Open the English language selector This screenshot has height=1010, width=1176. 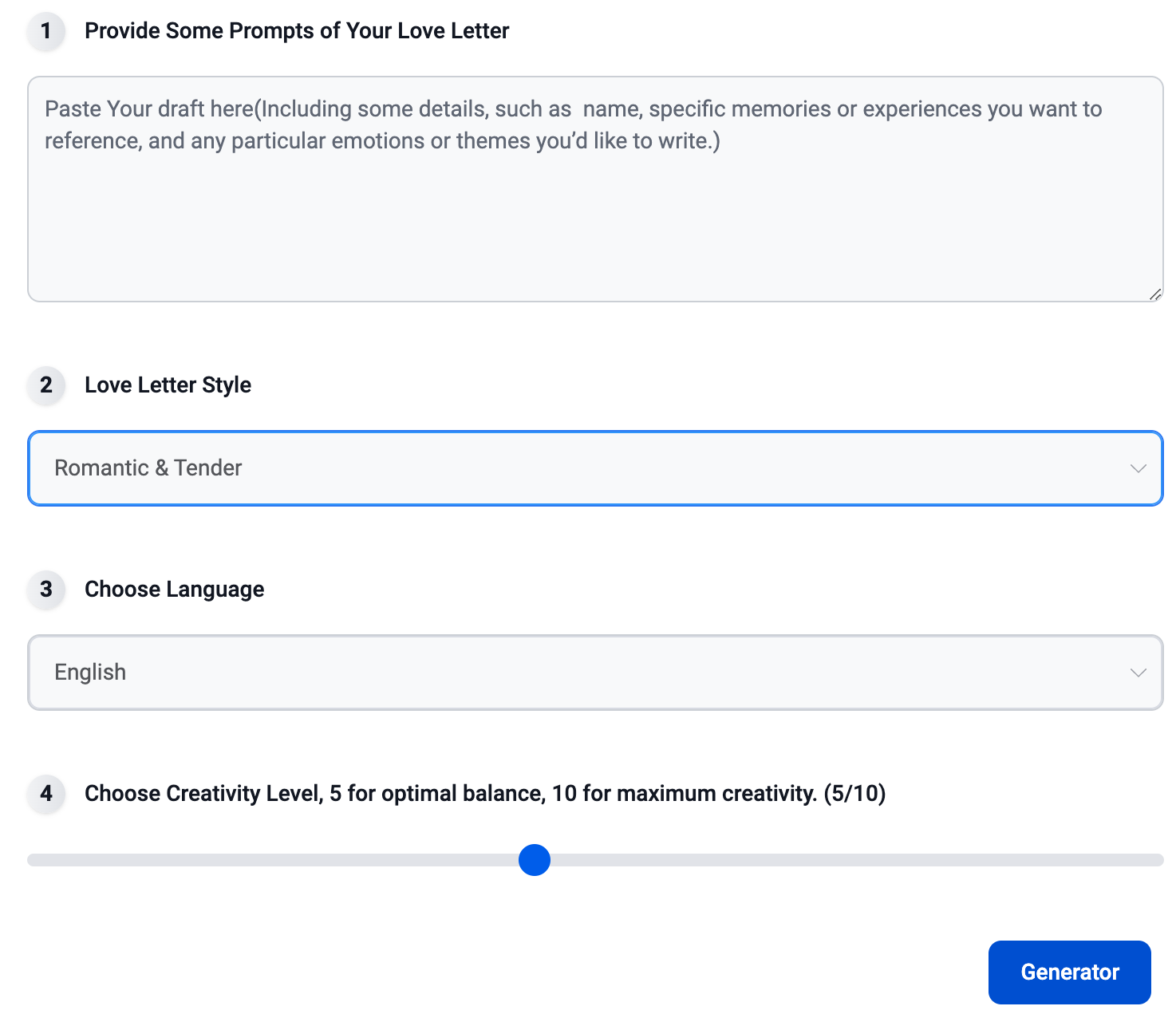(595, 673)
